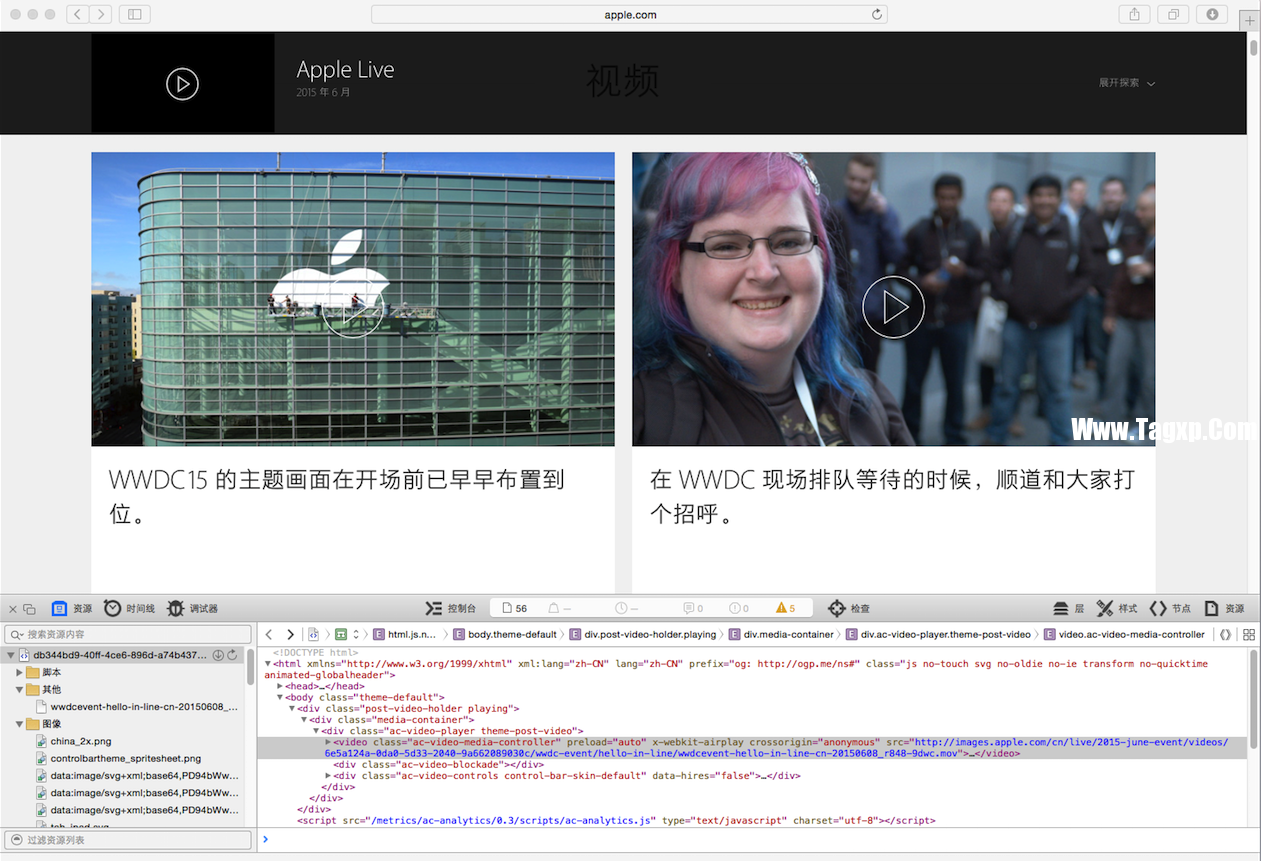
Task: Activate the 检查 (Inspect) crosshair tool
Action: (837, 608)
